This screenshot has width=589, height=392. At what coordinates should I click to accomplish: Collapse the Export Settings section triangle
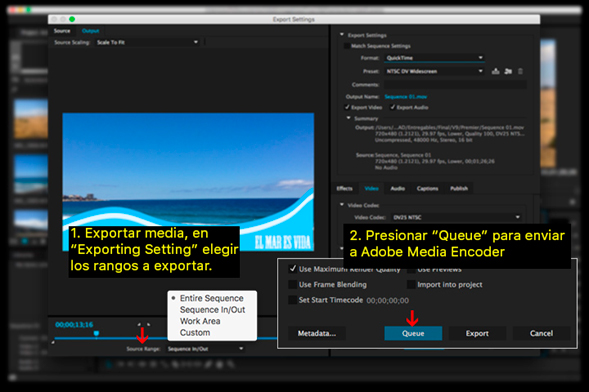pyautogui.click(x=342, y=35)
